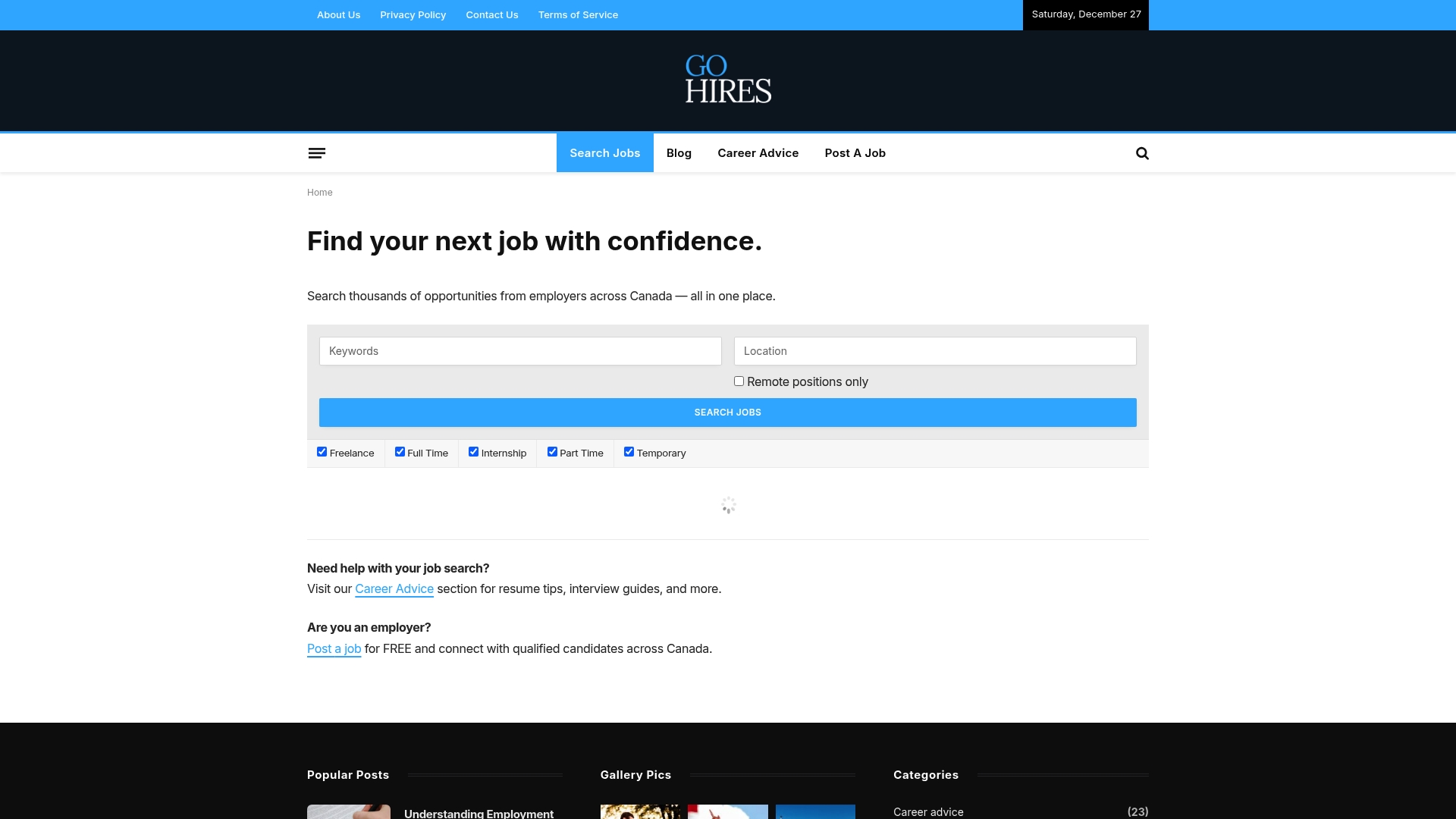Open the Terms of Service page

coord(577,14)
